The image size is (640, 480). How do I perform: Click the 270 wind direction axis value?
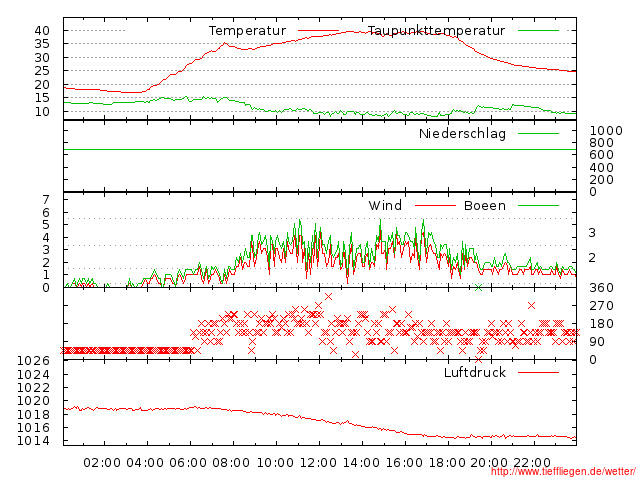click(x=602, y=306)
